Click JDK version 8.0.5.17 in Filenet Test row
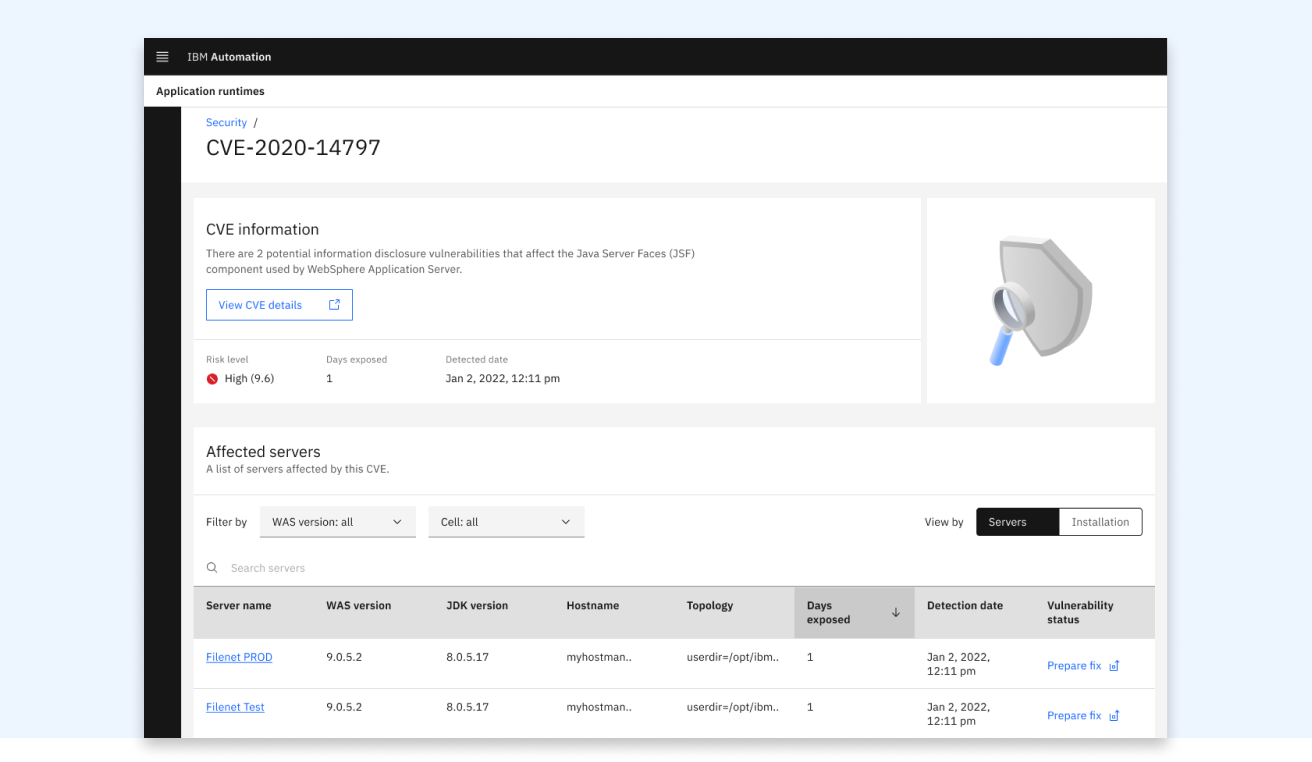Viewport: 1312px width, 762px height. coord(467,707)
